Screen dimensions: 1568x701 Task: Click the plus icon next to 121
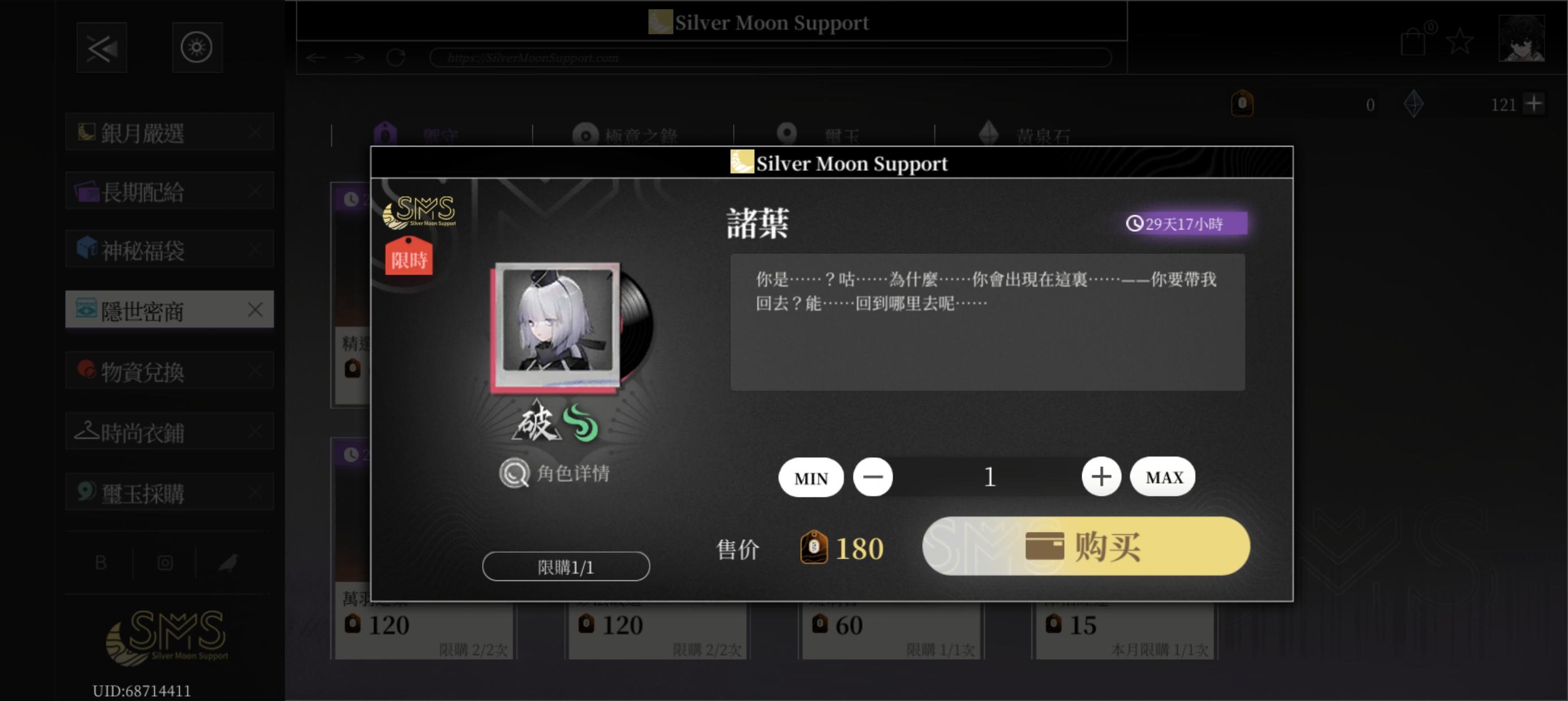(1533, 103)
